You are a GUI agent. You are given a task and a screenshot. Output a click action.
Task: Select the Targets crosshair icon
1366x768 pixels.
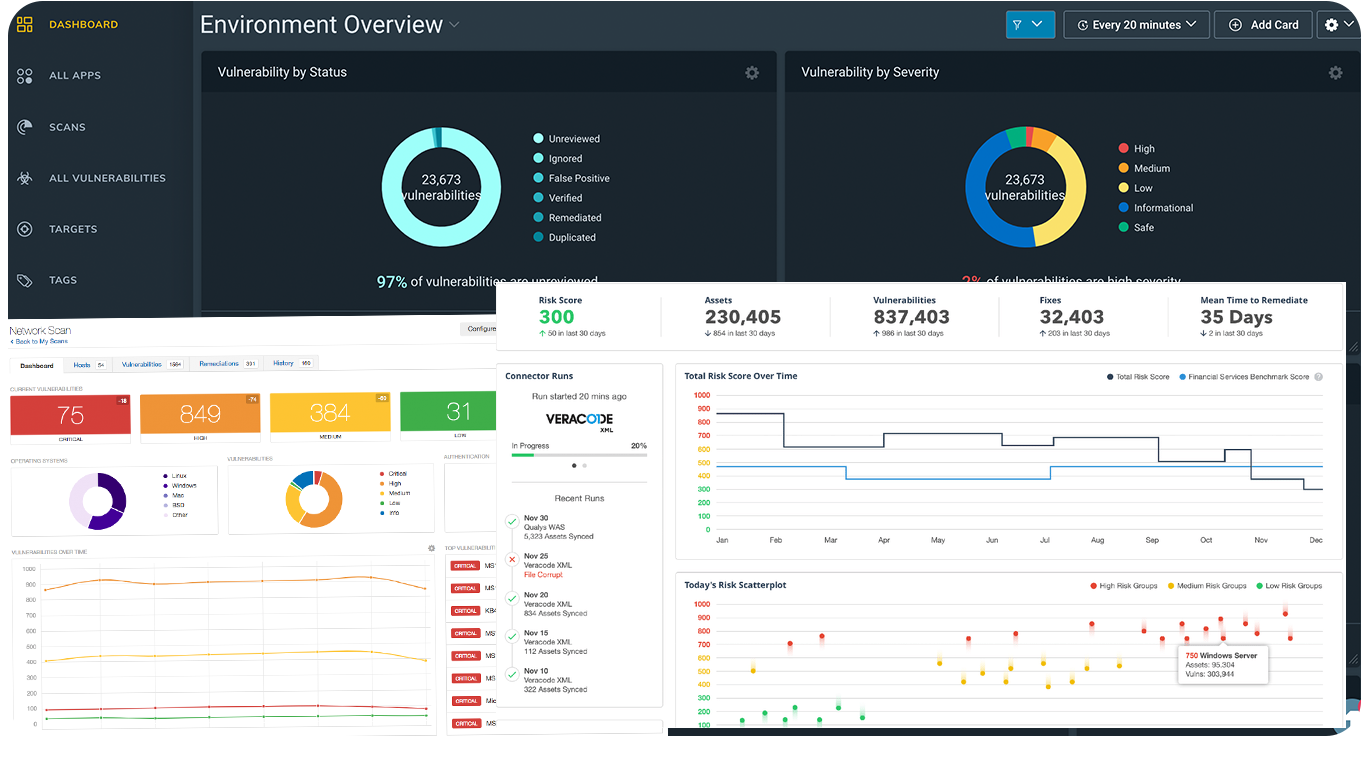tap(25, 229)
